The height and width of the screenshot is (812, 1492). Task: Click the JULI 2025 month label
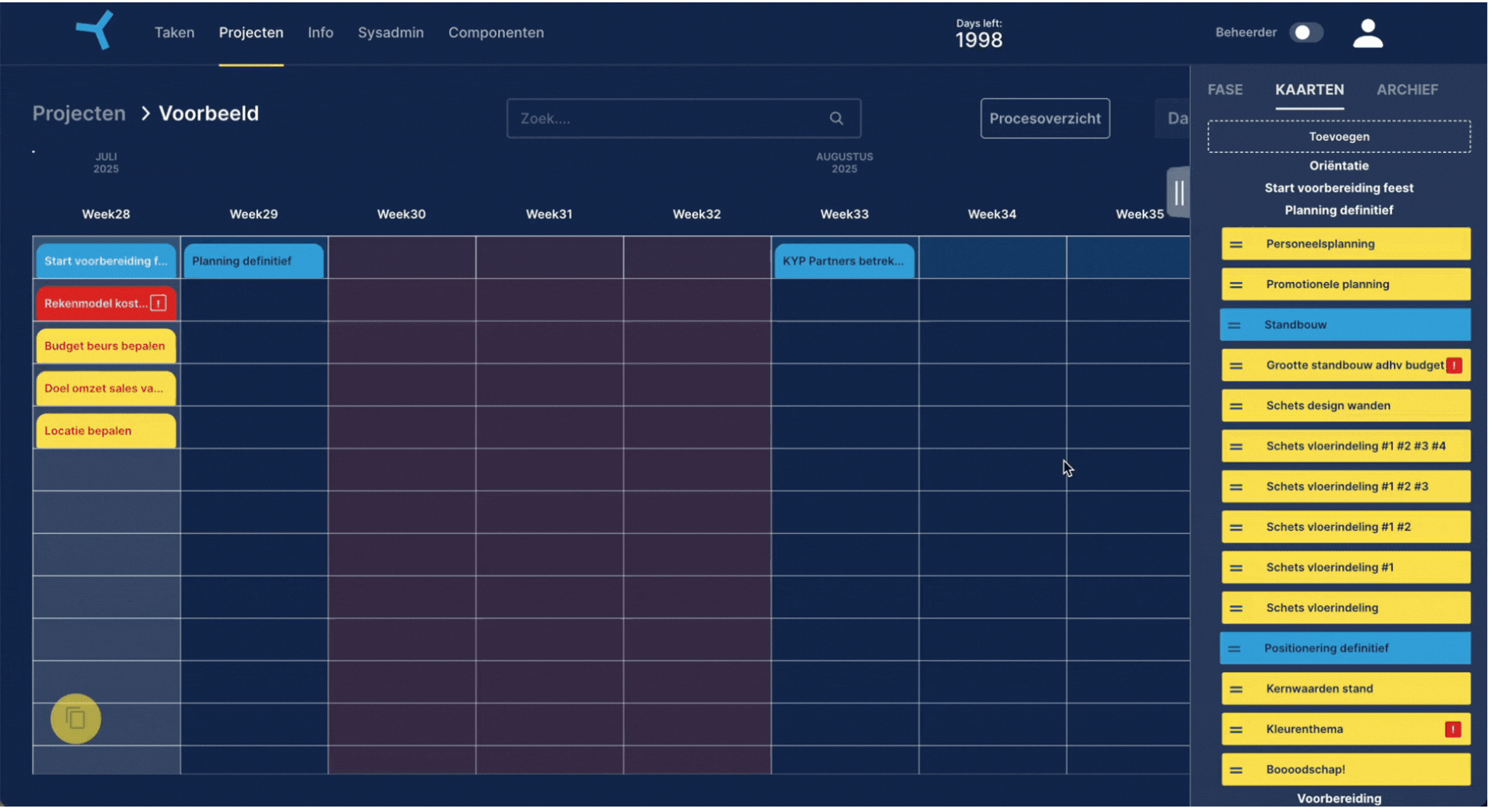coord(106,162)
